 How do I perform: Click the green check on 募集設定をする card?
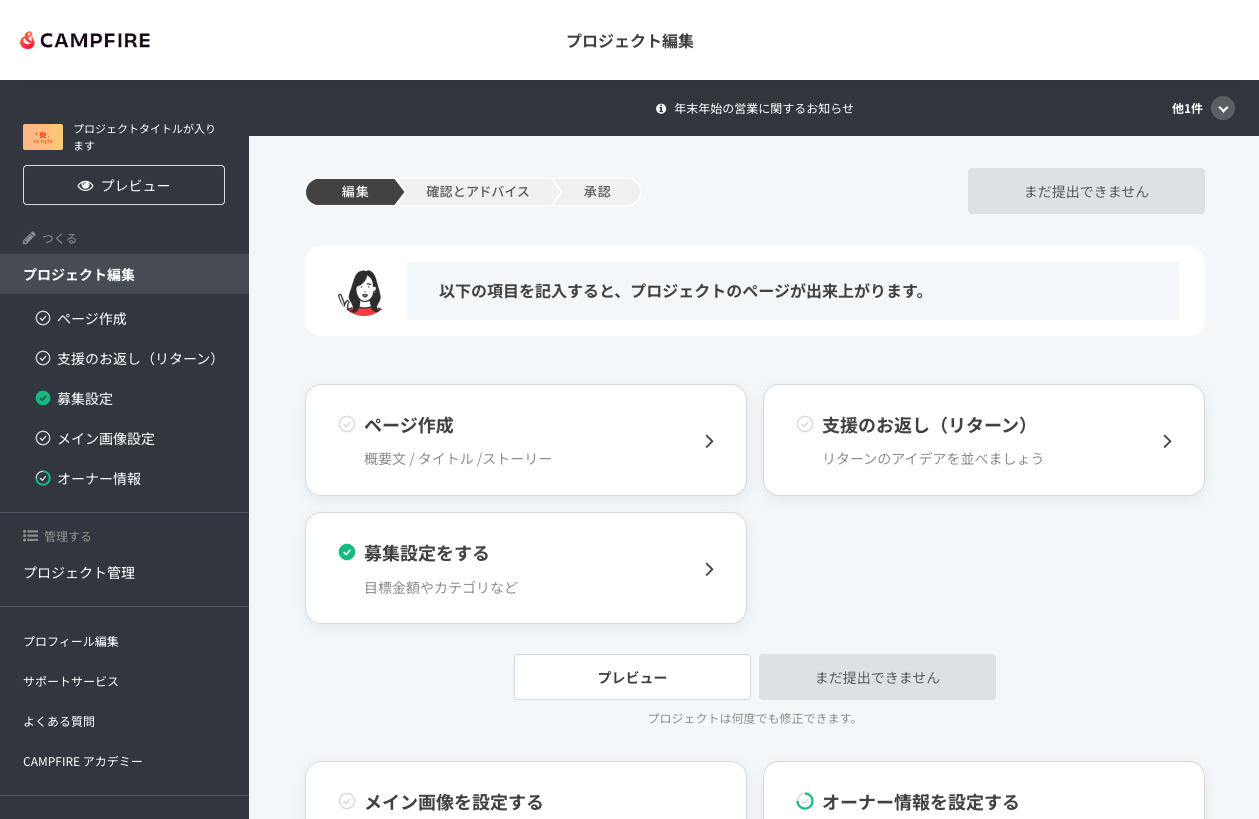(x=347, y=552)
